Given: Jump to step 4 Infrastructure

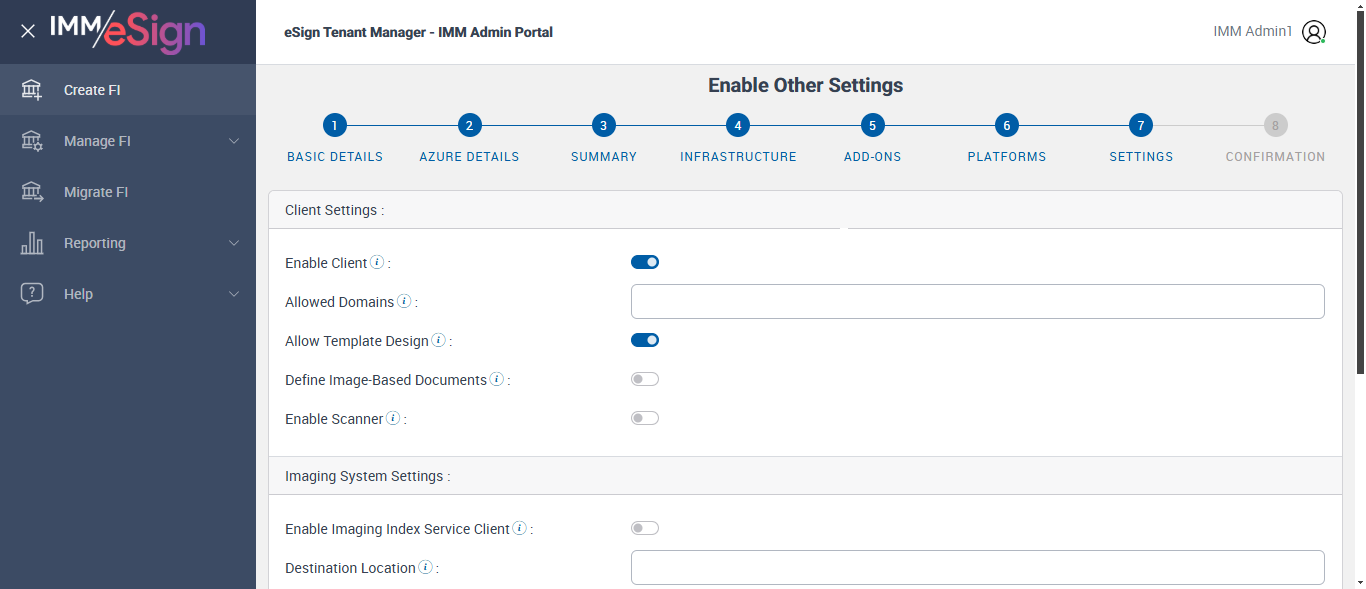Looking at the screenshot, I should tap(738, 126).
